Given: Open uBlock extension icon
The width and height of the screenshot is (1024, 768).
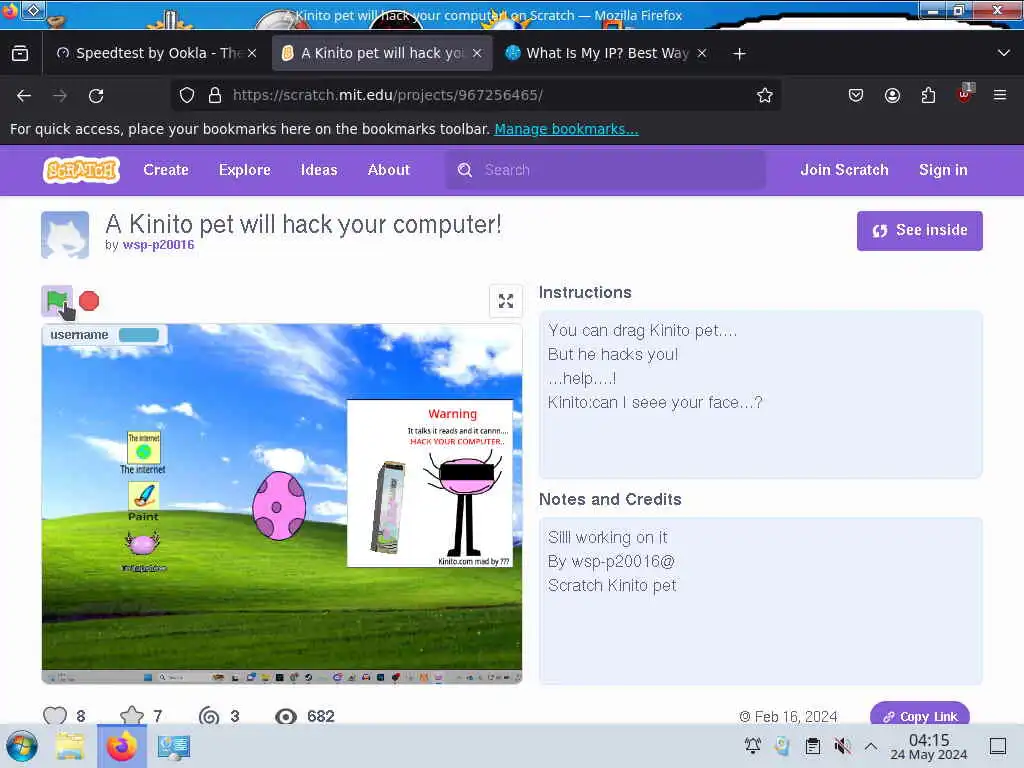Looking at the screenshot, I should point(965,94).
